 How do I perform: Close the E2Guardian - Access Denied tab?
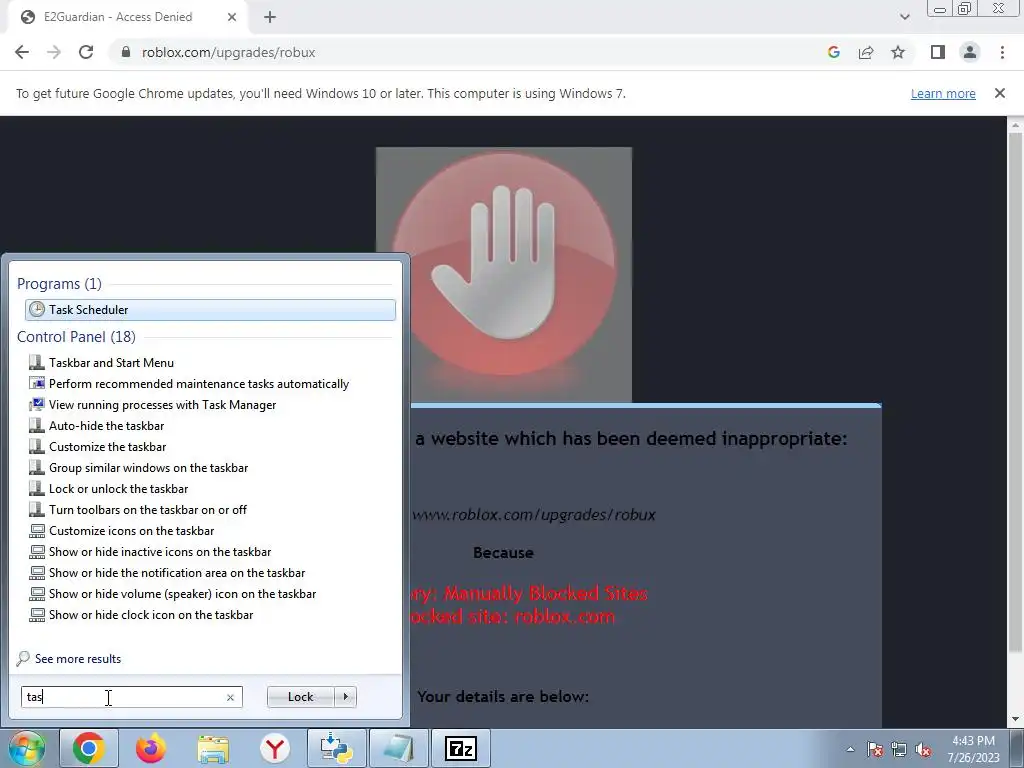click(x=232, y=17)
